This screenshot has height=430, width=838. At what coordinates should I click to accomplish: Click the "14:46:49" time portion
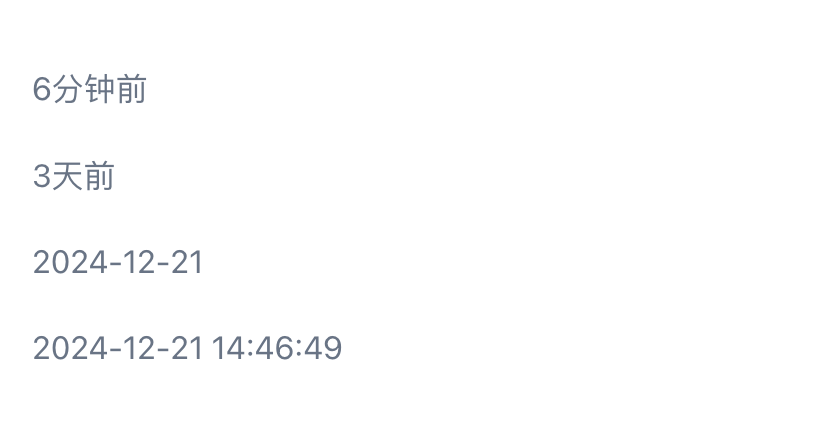(277, 348)
